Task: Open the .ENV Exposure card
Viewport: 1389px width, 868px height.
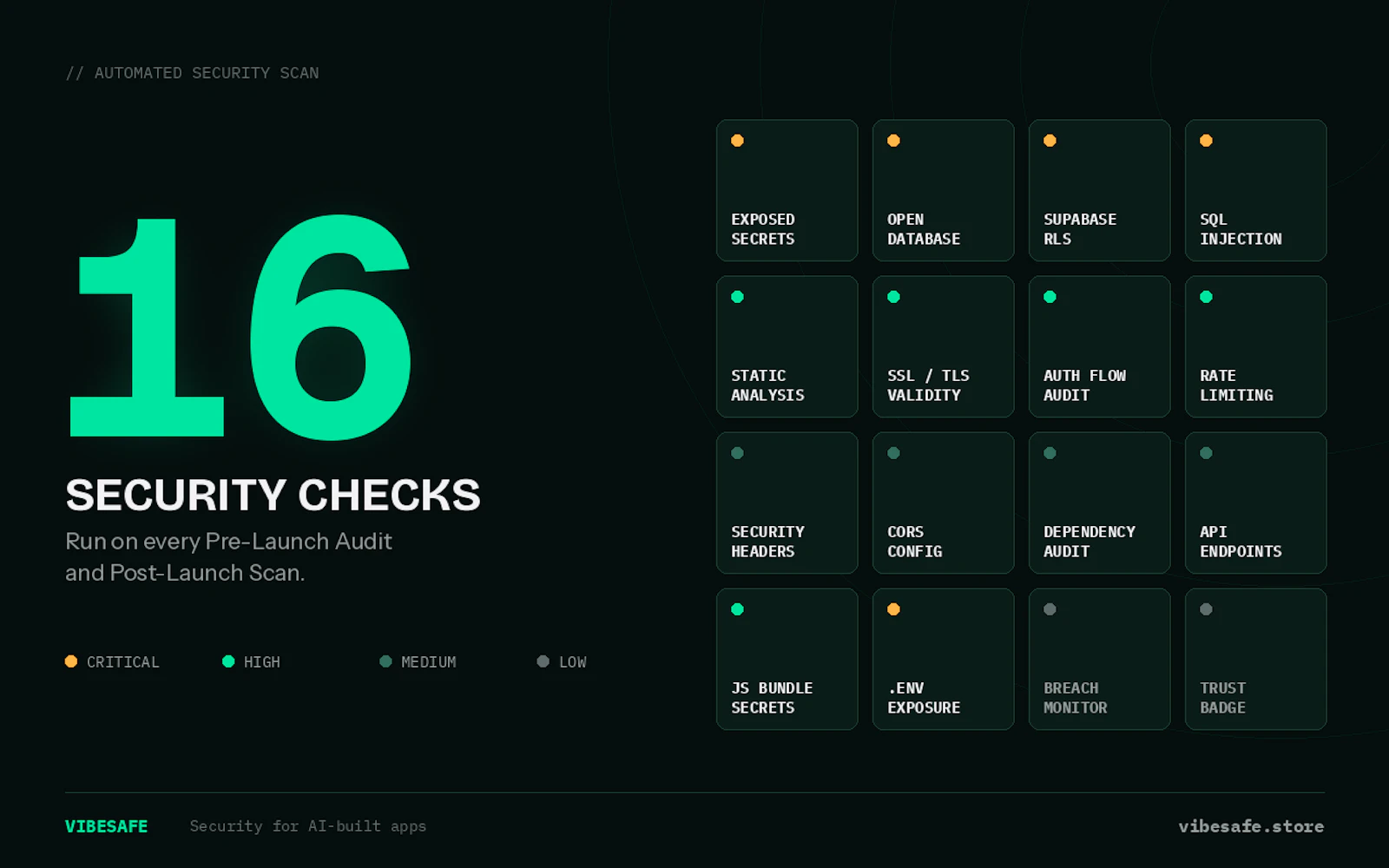Action: click(943, 659)
